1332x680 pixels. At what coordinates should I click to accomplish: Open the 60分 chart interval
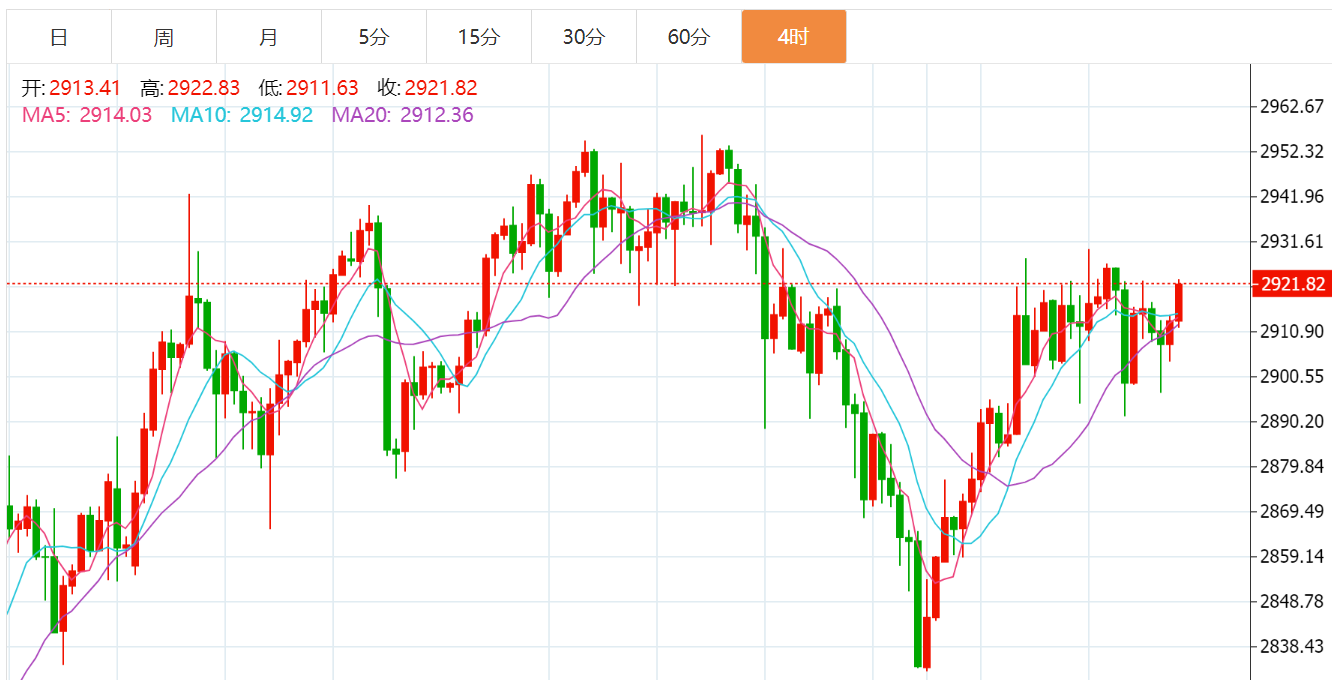click(689, 37)
